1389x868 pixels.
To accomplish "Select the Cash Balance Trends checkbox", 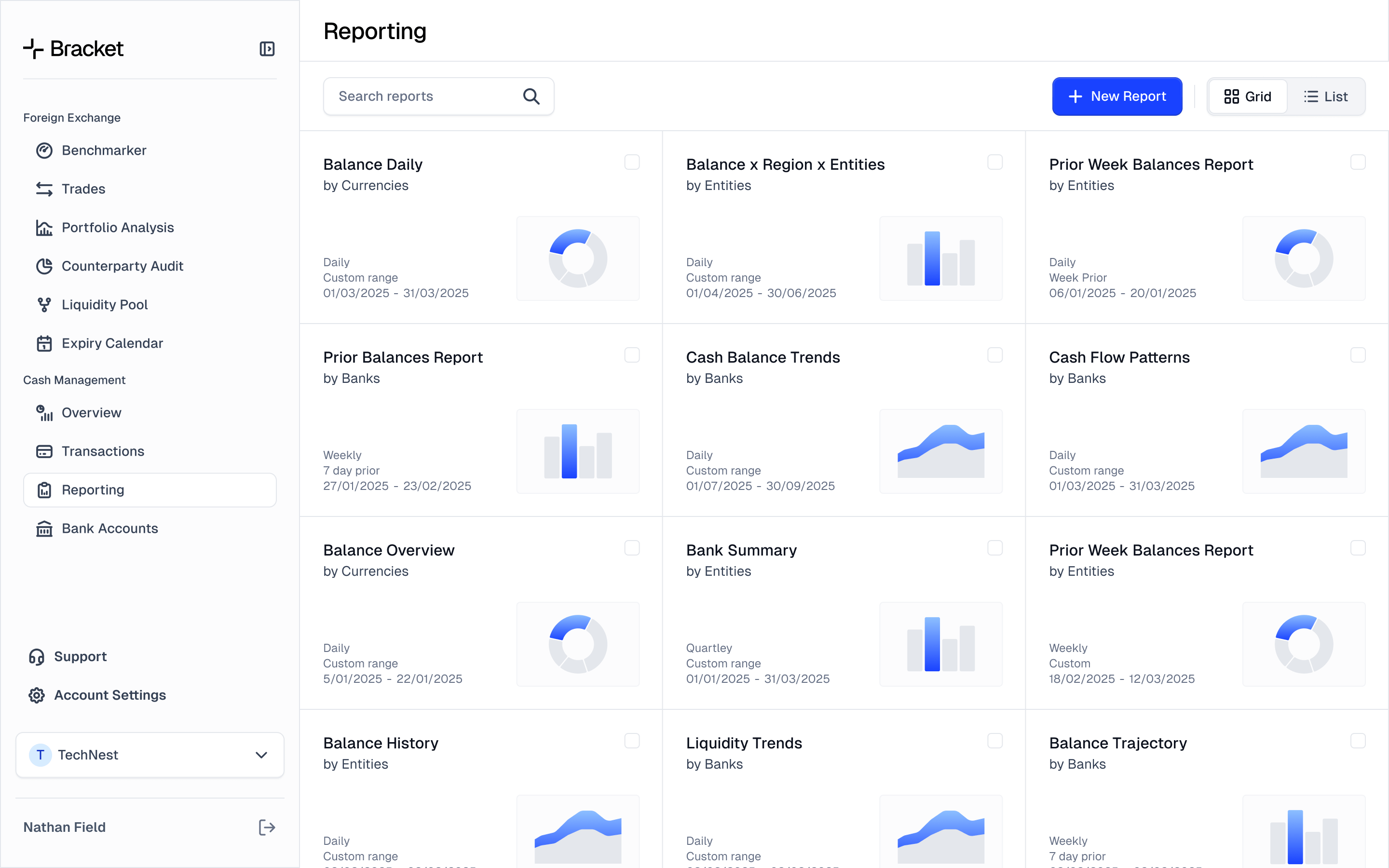I will click(x=994, y=355).
